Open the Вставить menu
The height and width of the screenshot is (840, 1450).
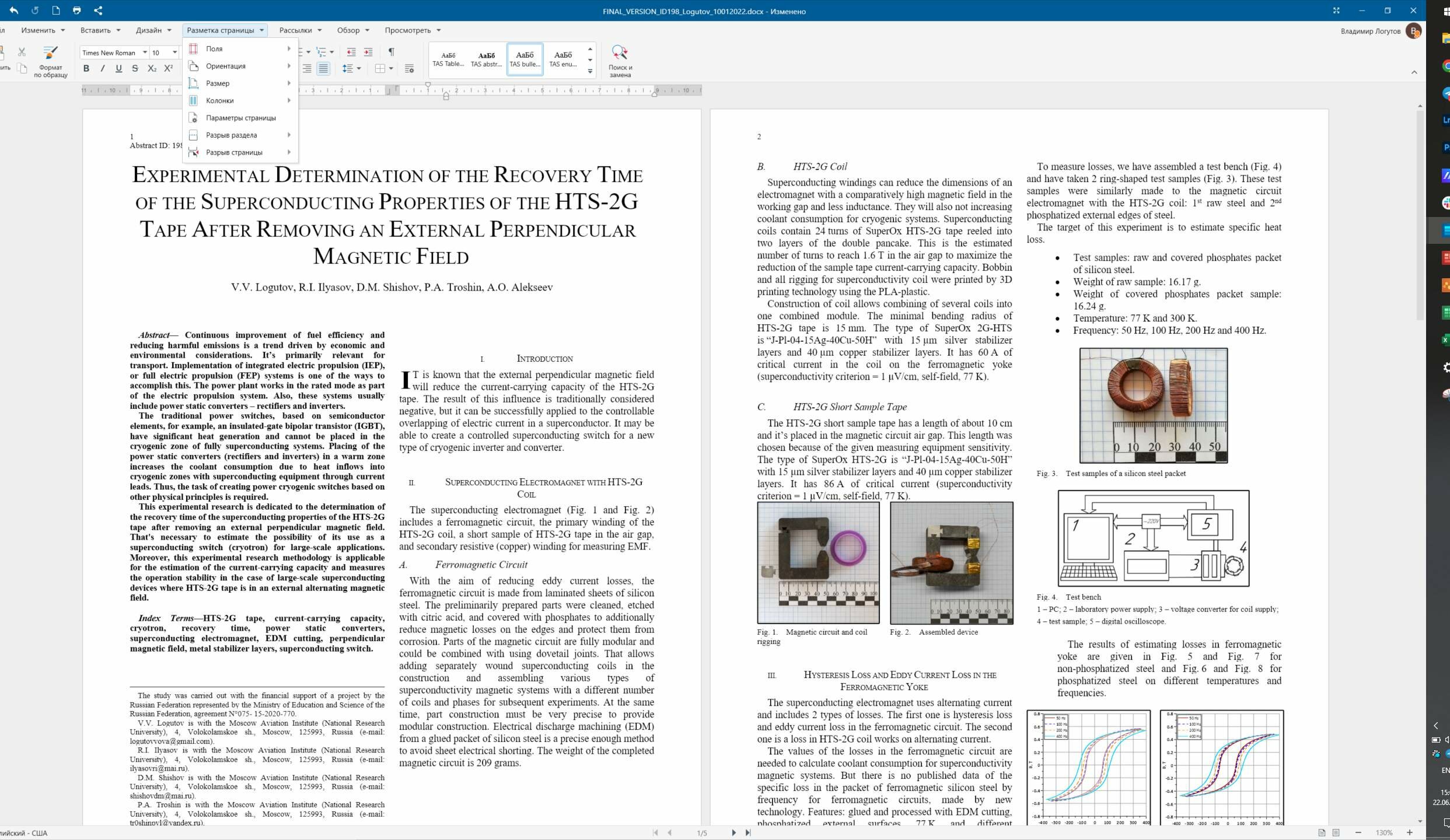100,30
